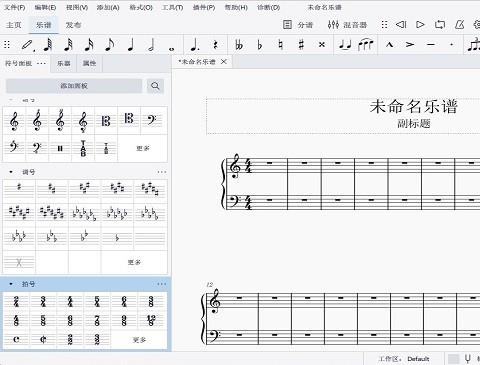Add a tie between notes
Screen dimensions: 480x365
[x=345, y=45]
